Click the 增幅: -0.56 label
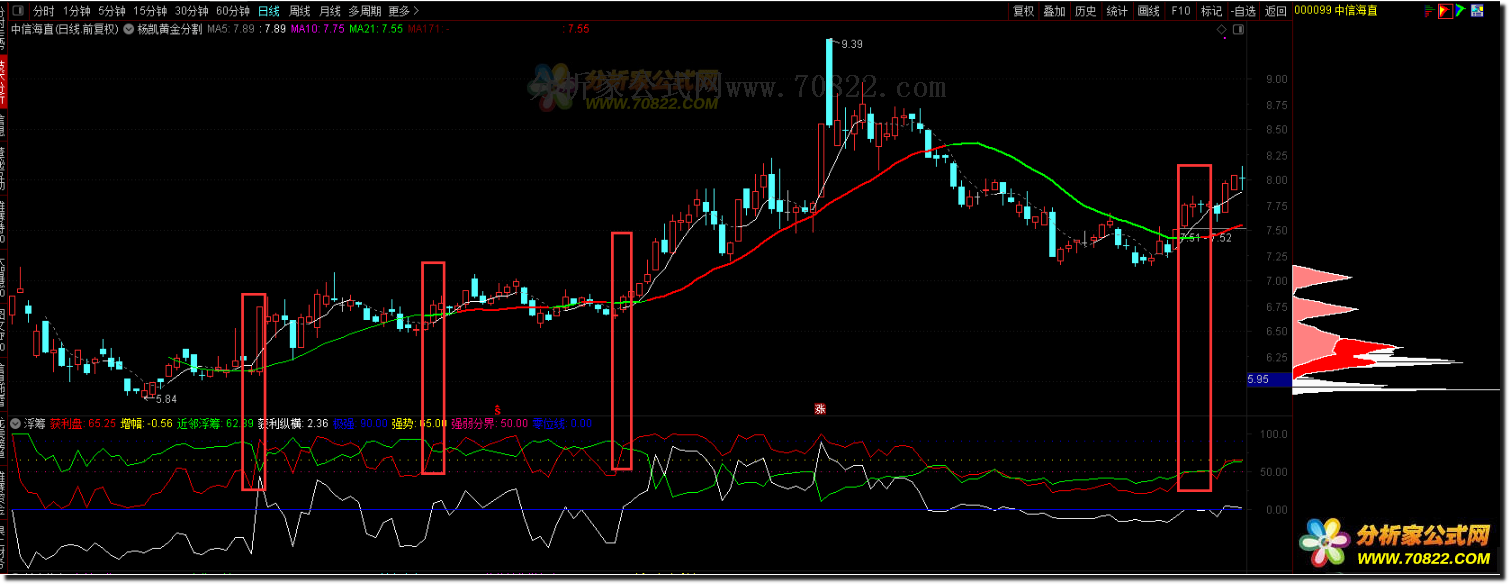The width and height of the screenshot is (1510, 584). [x=147, y=424]
